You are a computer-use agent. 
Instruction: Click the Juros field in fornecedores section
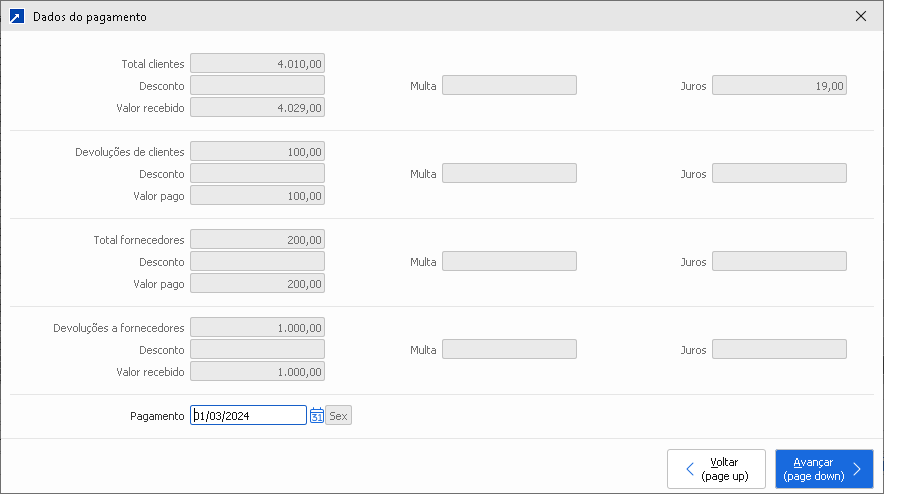779,262
